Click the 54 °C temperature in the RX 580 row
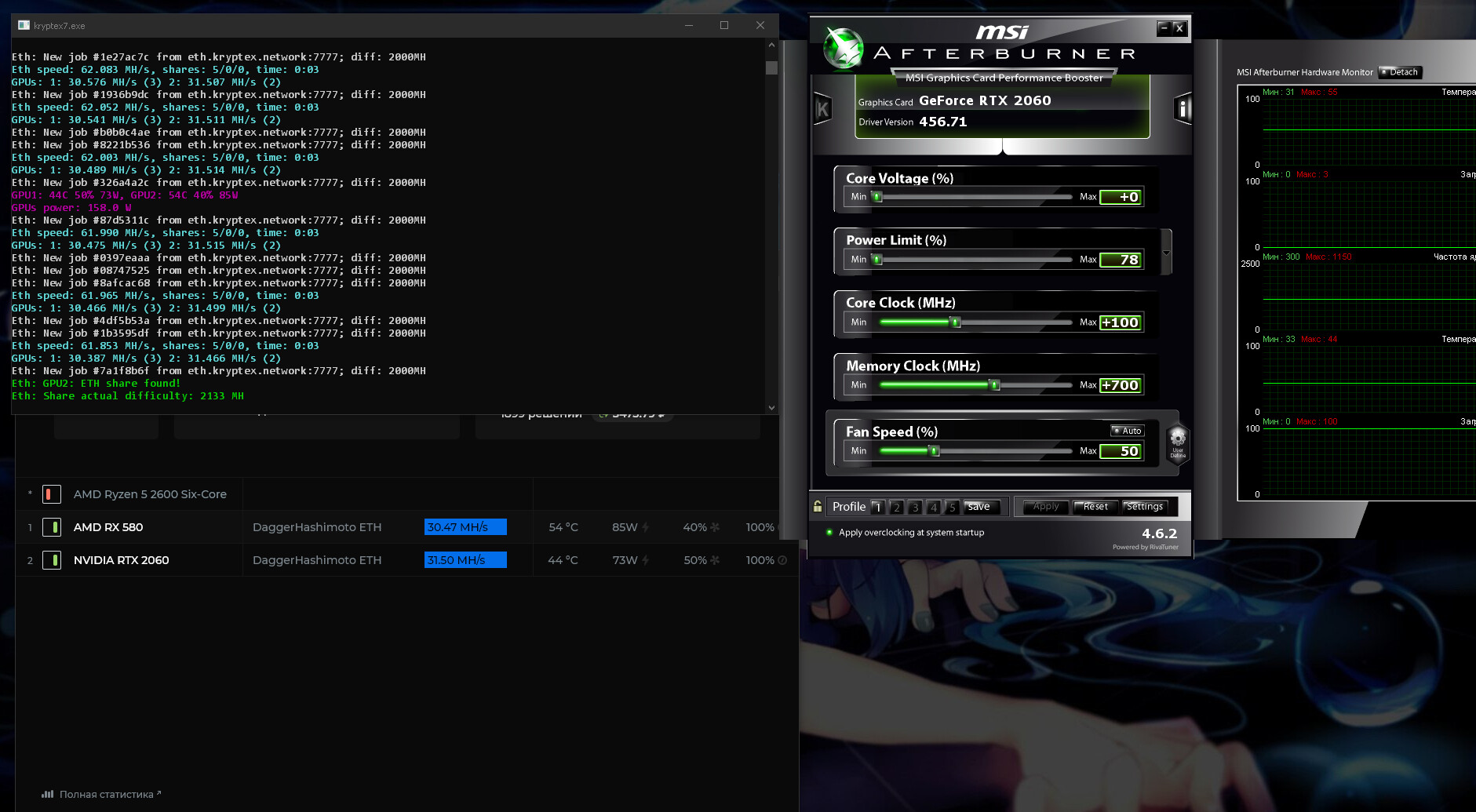1476x812 pixels. (563, 527)
